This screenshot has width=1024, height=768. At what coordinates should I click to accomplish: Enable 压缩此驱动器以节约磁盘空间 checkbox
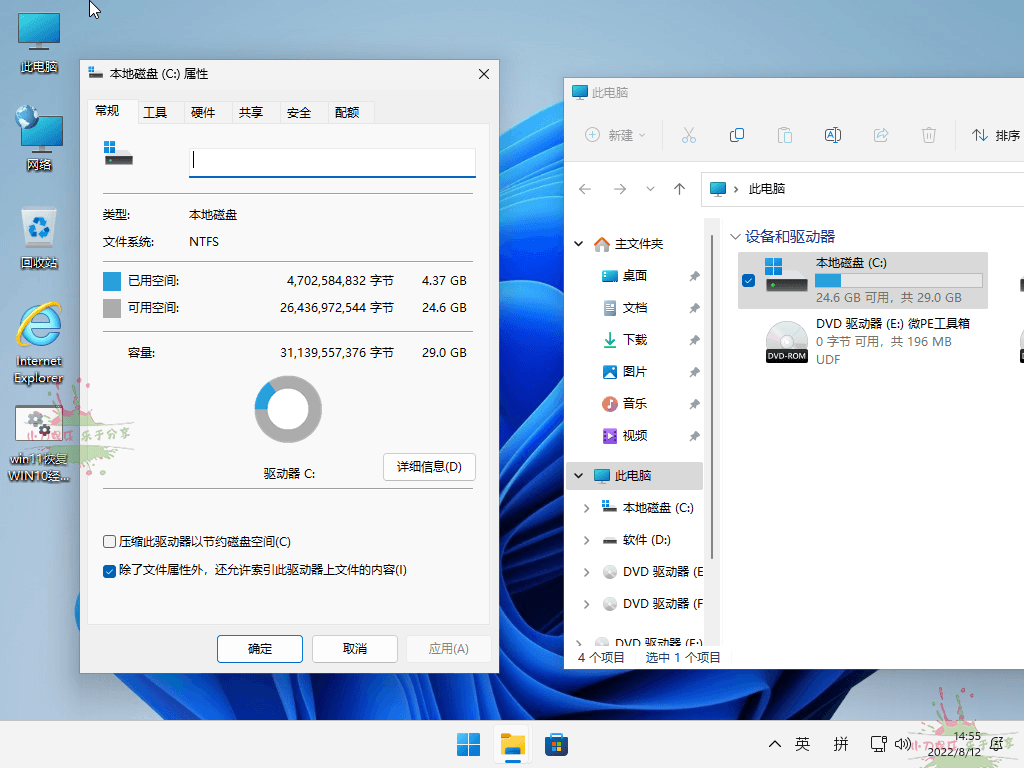pos(110,541)
